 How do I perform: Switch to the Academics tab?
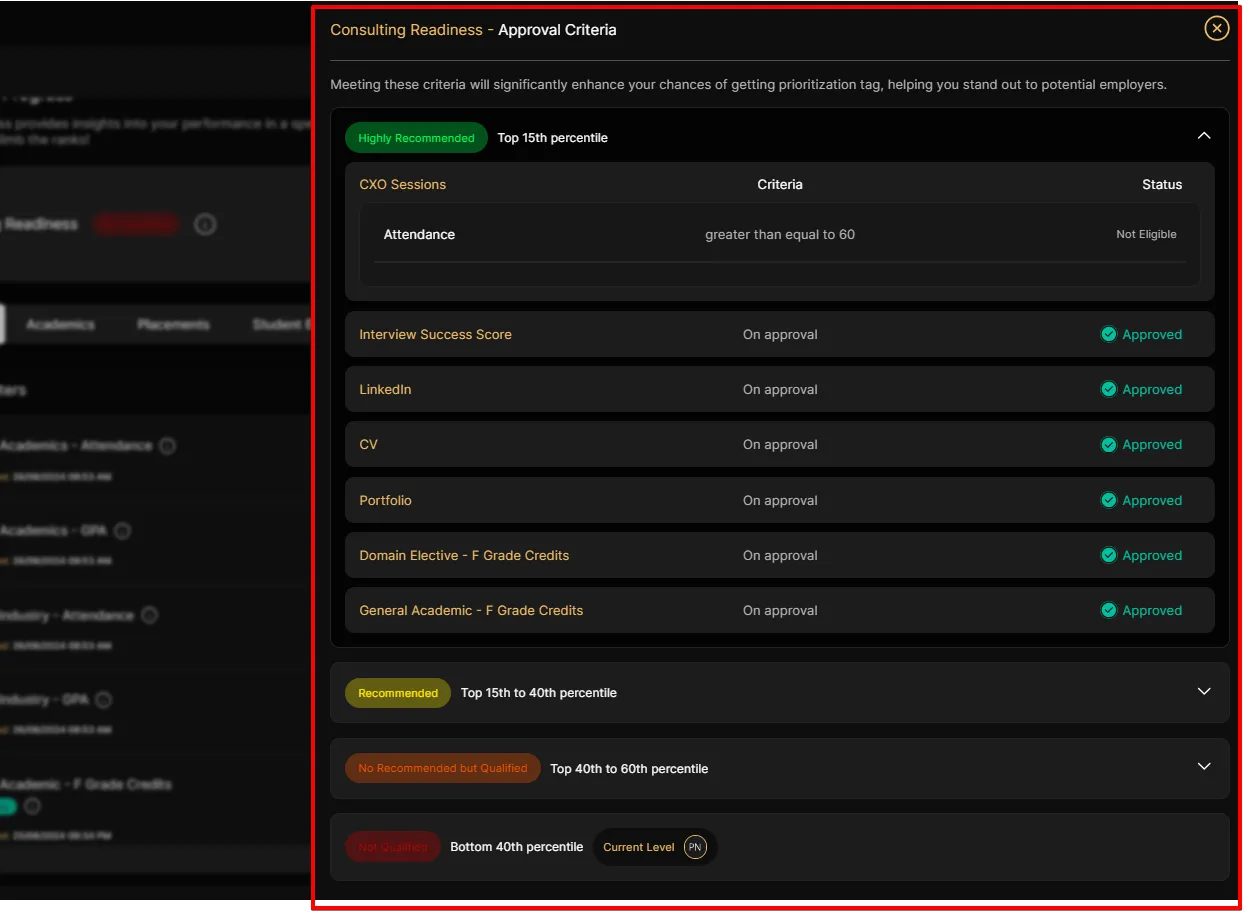coord(60,325)
